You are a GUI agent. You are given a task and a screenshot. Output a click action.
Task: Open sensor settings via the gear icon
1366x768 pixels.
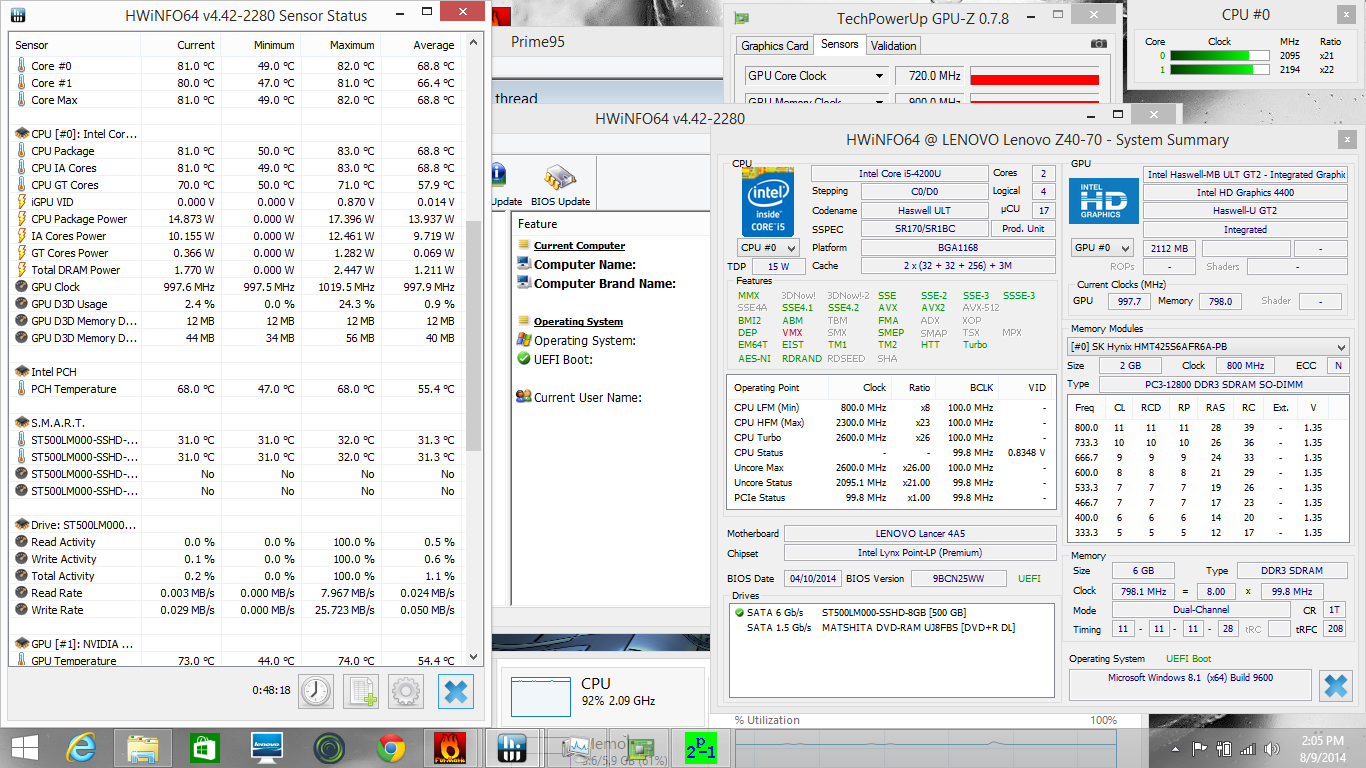click(x=406, y=691)
